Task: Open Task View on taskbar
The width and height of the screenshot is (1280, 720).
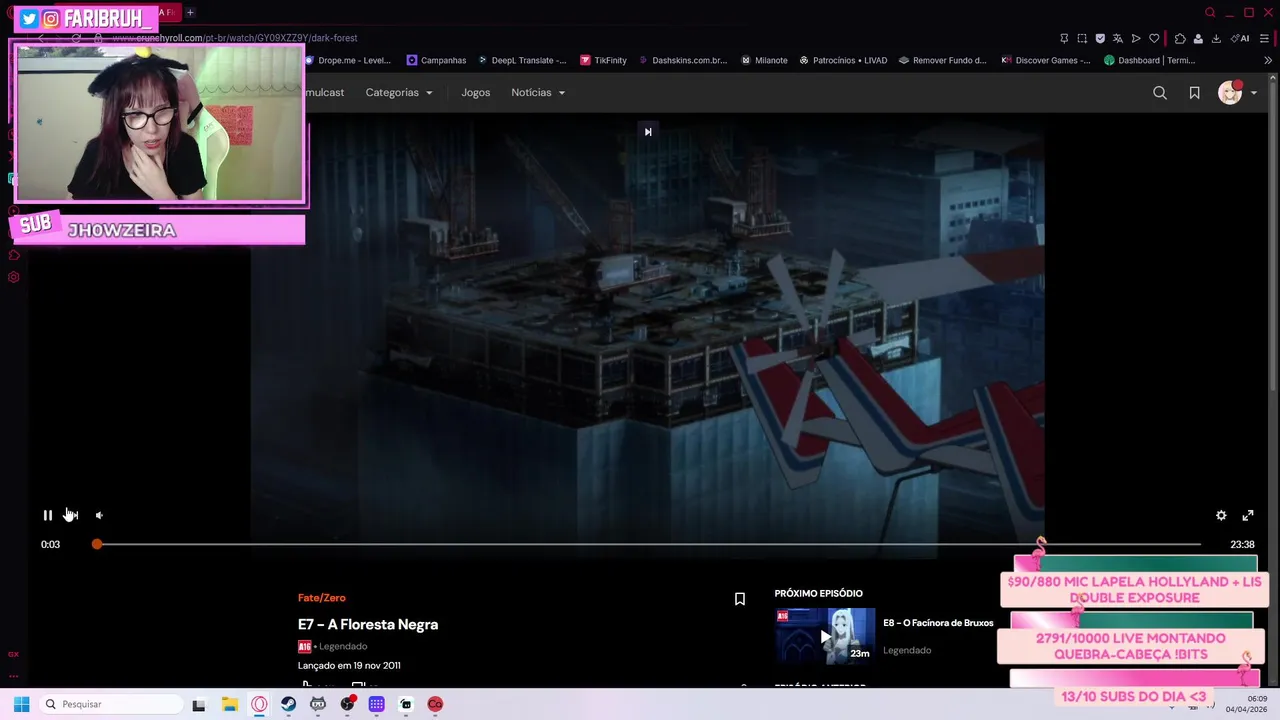Action: point(199,704)
